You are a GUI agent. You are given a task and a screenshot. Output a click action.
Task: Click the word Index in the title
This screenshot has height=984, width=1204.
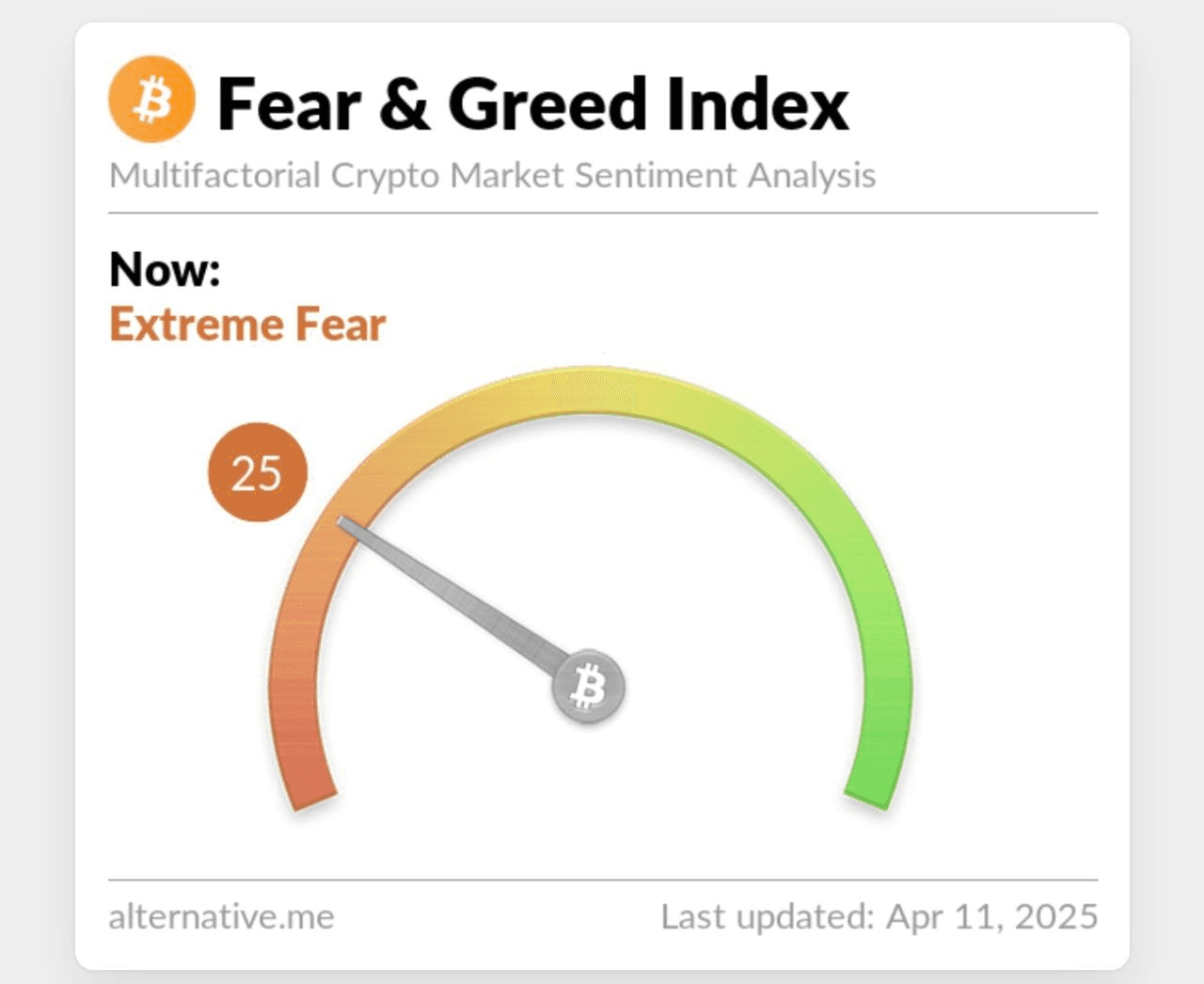[758, 103]
